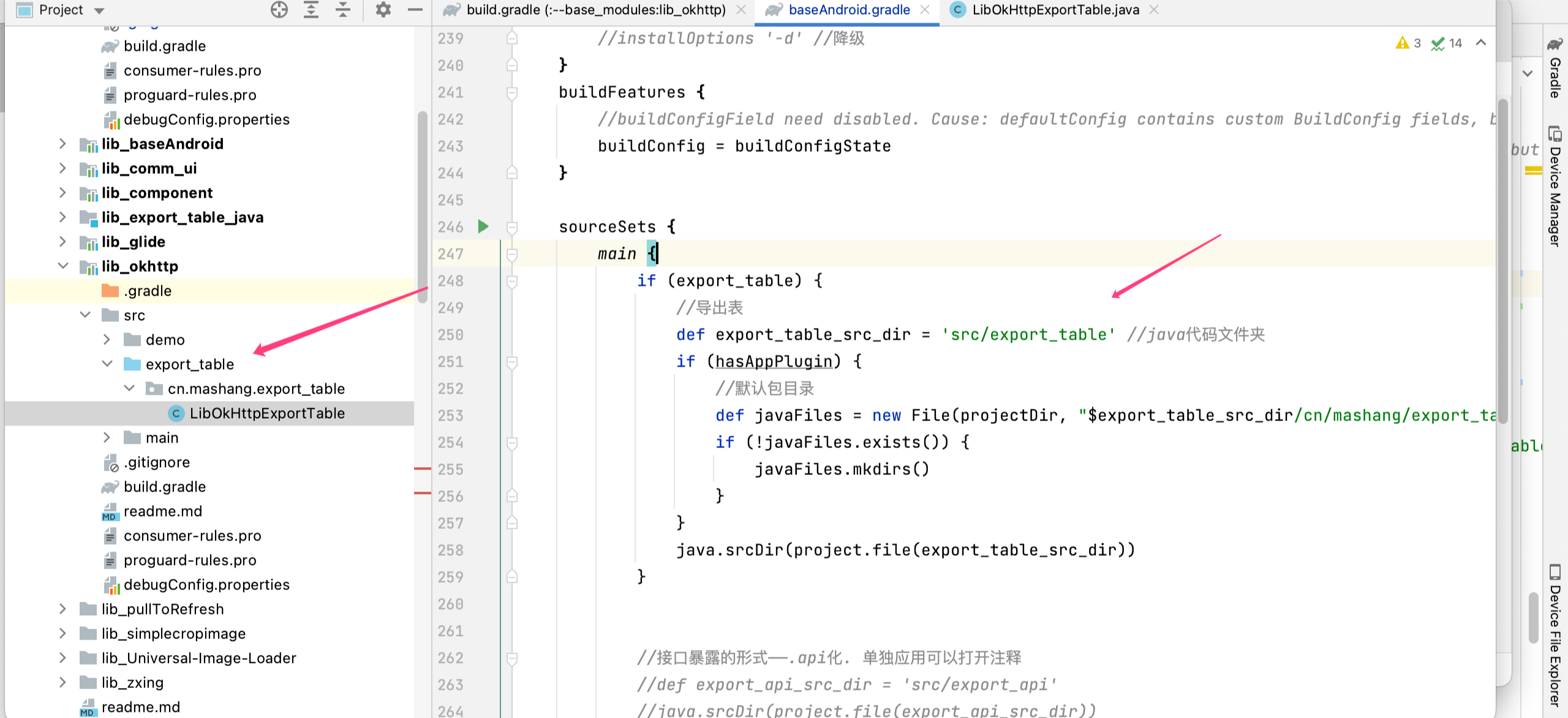Switch to LibOkHttpExportTable.java tab
This screenshot has width=1568, height=718.
1055,10
